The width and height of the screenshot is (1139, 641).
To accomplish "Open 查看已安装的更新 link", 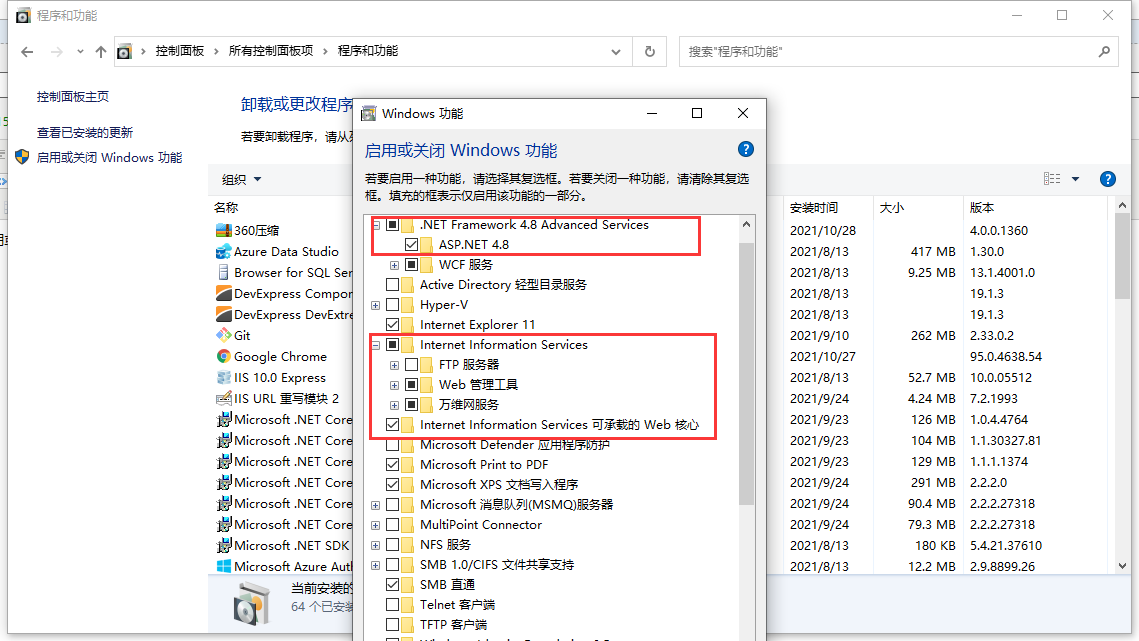I will (85, 132).
